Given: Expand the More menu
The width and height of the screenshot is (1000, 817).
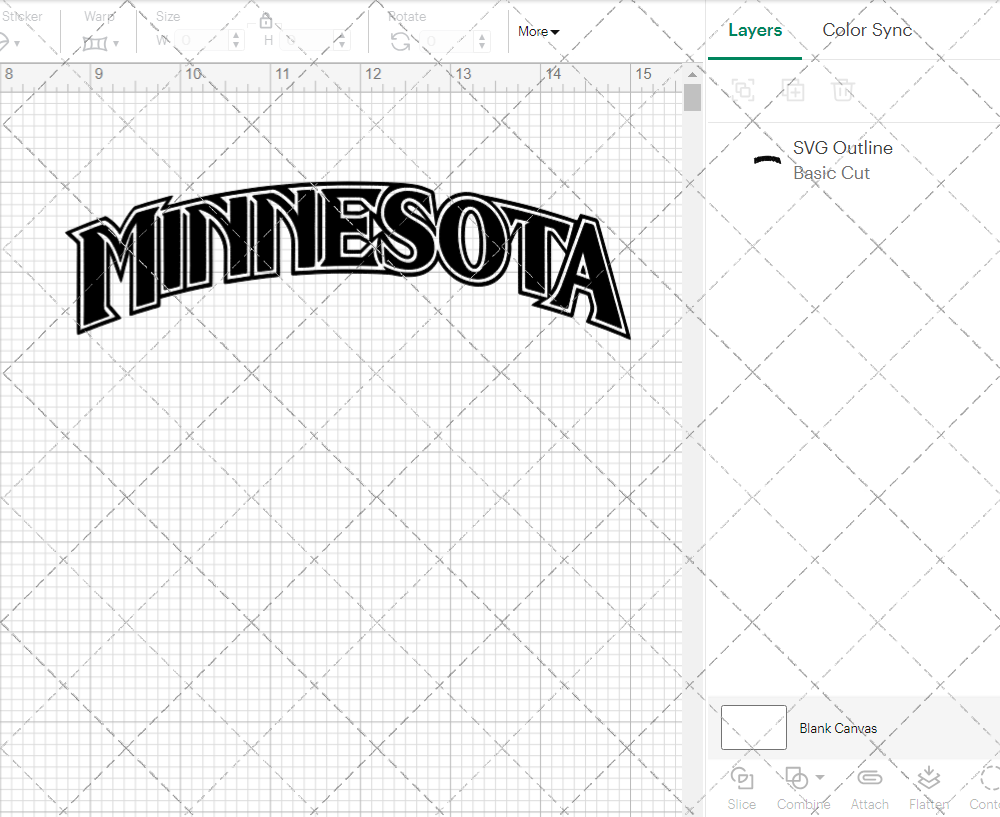Looking at the screenshot, I should coord(537,31).
